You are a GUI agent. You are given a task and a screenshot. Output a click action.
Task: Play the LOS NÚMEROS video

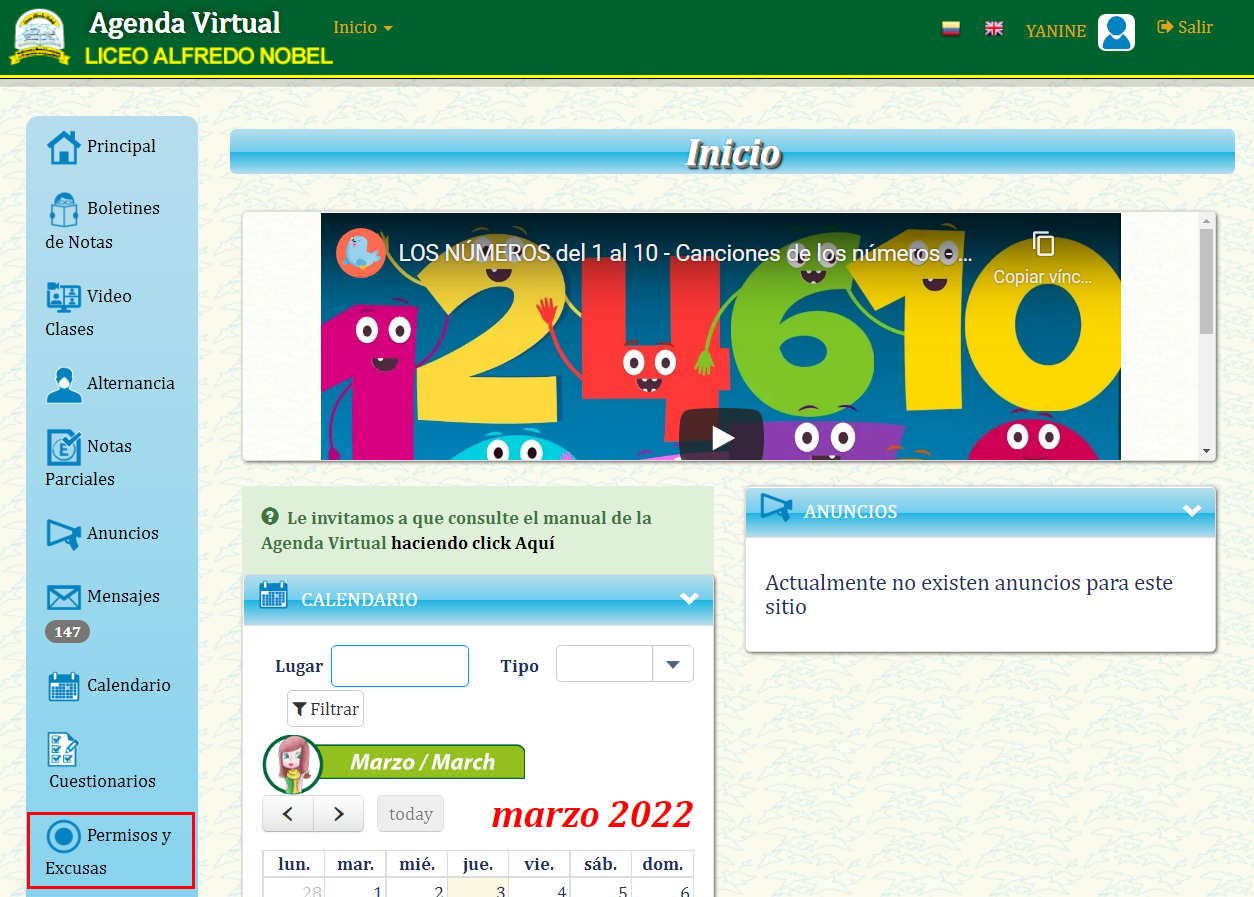pyautogui.click(x=722, y=436)
